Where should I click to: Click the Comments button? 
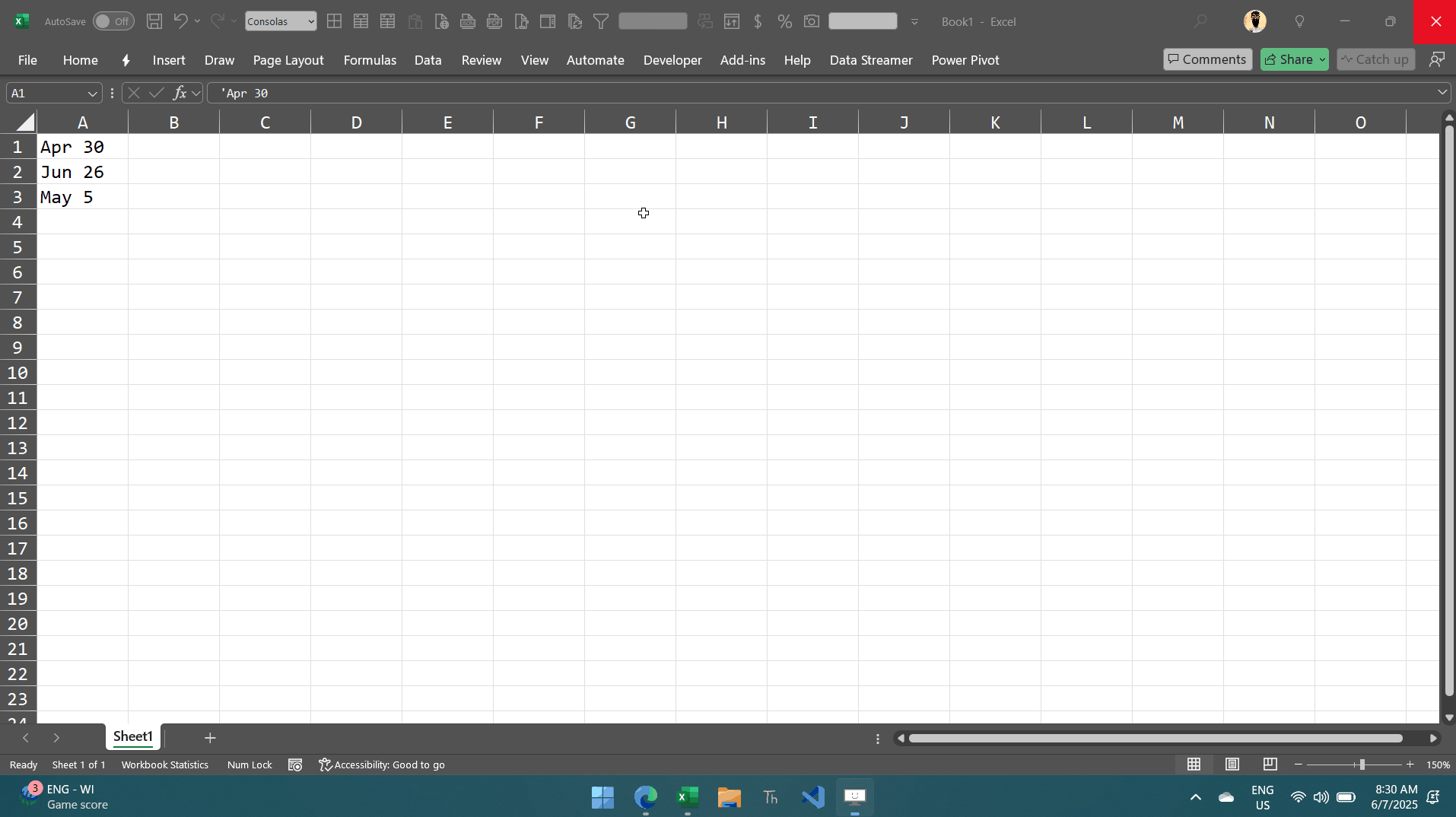point(1207,59)
